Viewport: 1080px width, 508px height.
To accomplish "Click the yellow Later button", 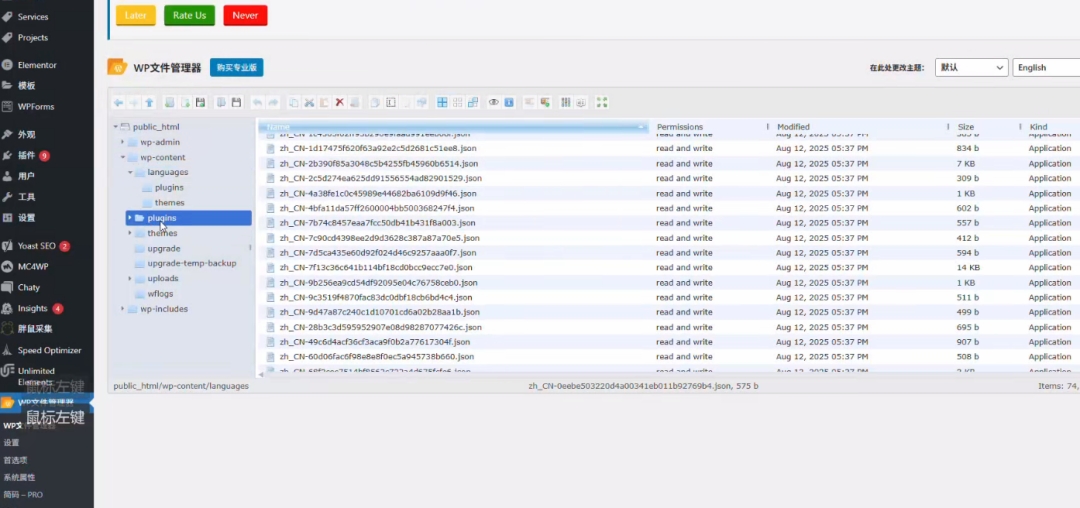I will coord(136,15).
